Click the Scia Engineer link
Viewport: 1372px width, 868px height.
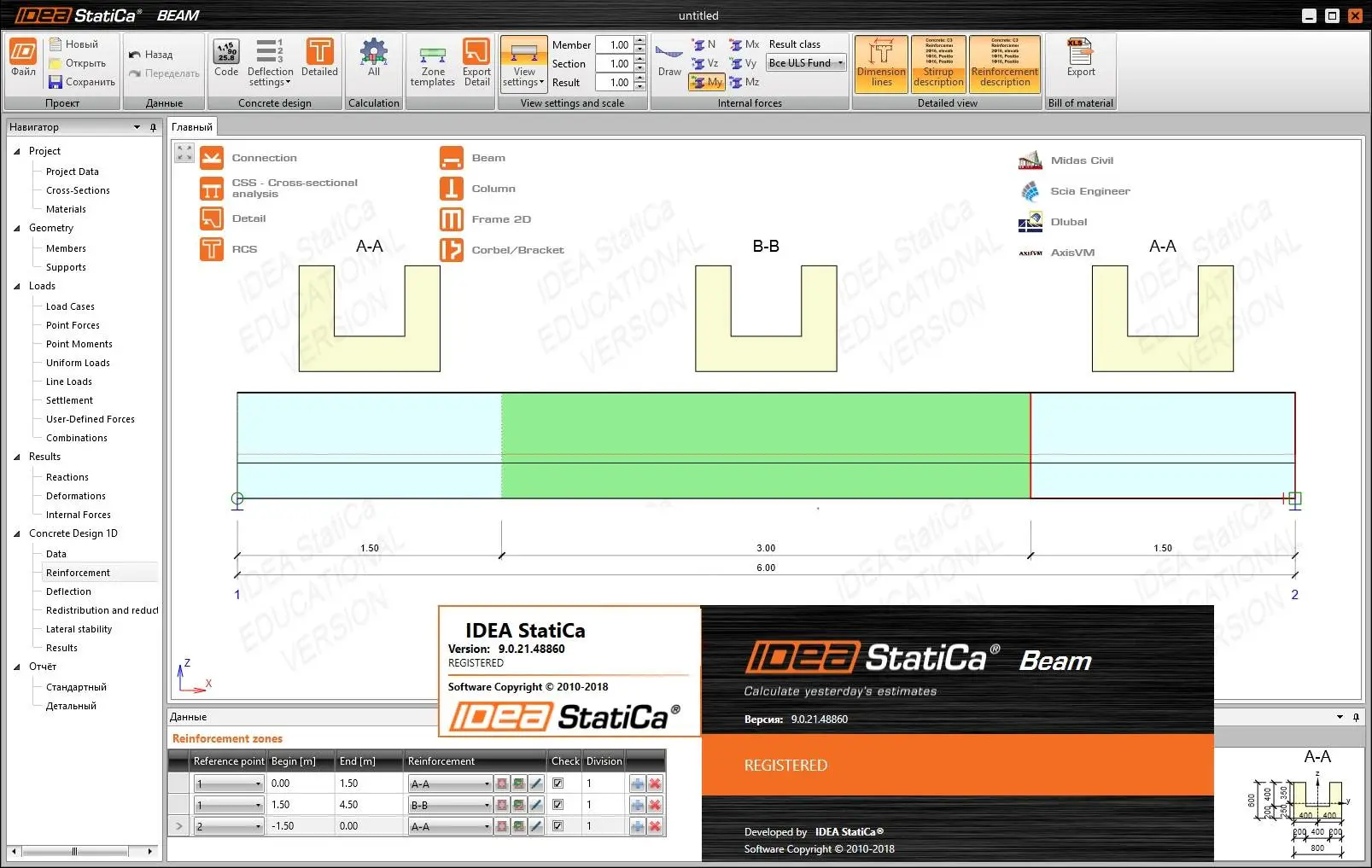tap(1074, 191)
